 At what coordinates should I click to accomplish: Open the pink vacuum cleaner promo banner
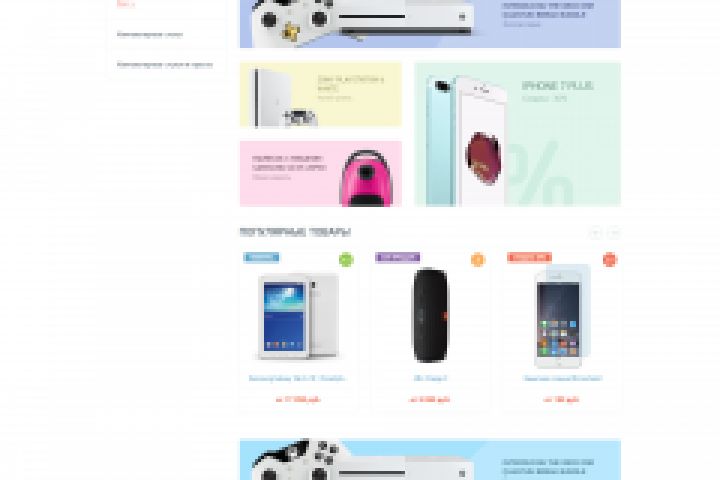click(x=321, y=174)
